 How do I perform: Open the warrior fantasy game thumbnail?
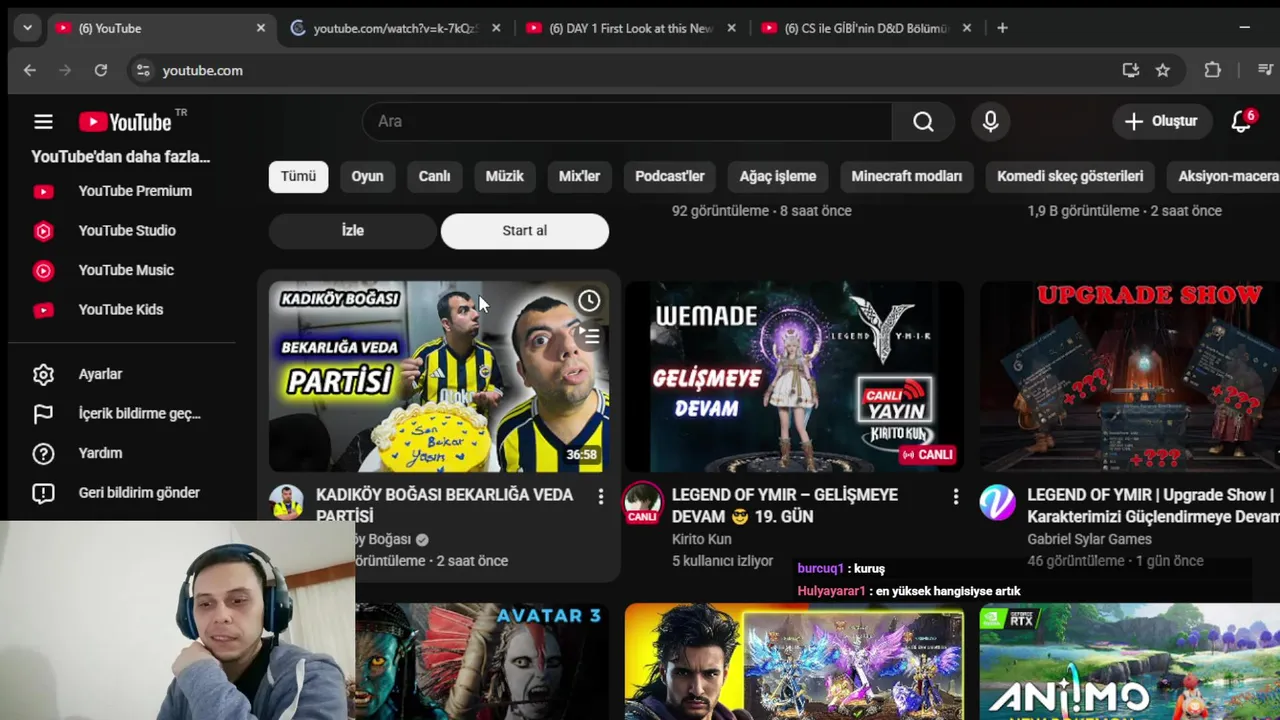pos(795,662)
